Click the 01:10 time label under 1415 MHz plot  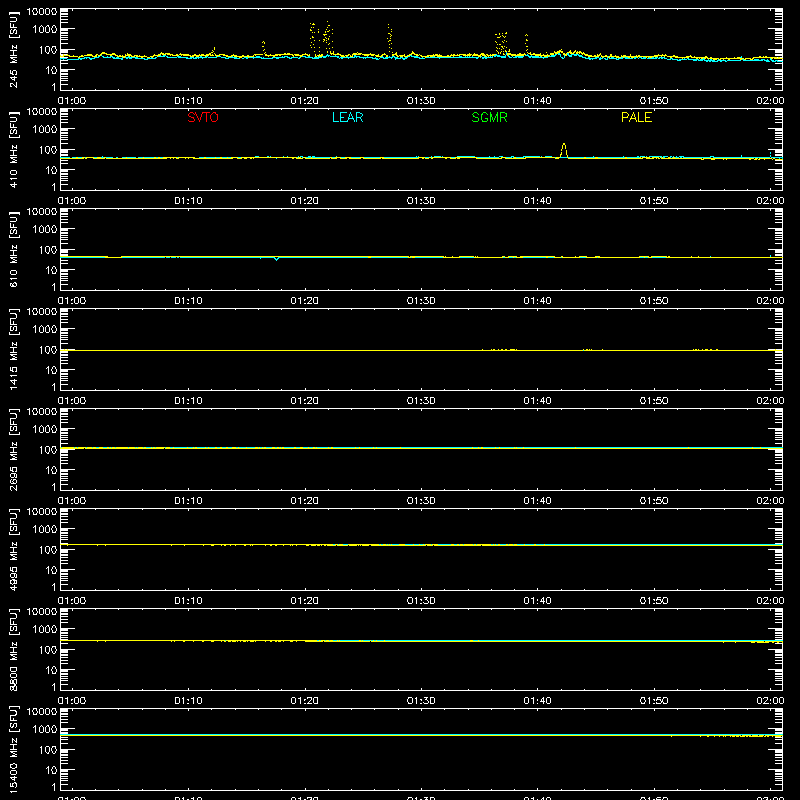(188, 401)
